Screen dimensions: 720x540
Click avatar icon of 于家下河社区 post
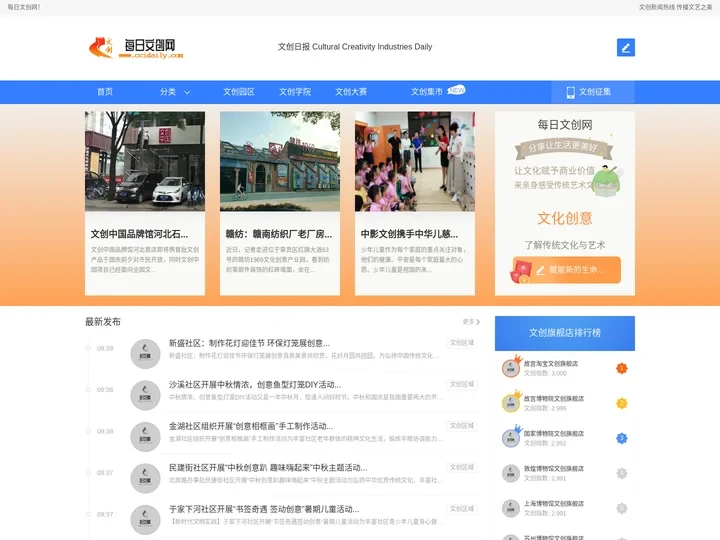145,520
